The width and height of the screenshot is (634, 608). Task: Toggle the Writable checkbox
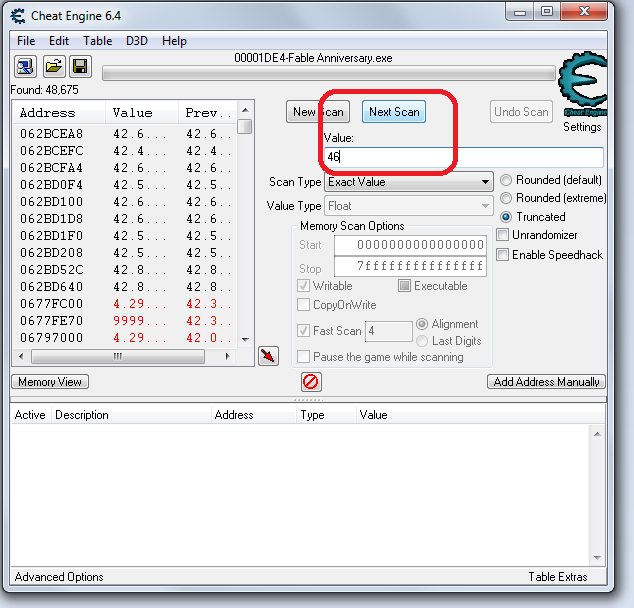(303, 286)
